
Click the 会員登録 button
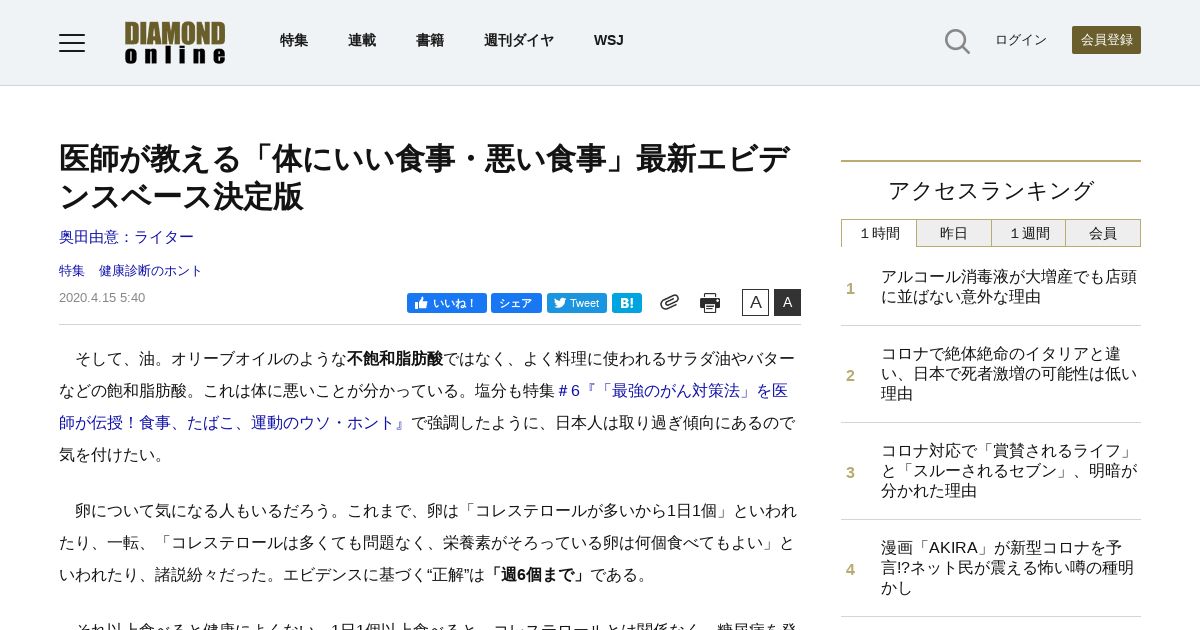pyautogui.click(x=1106, y=40)
